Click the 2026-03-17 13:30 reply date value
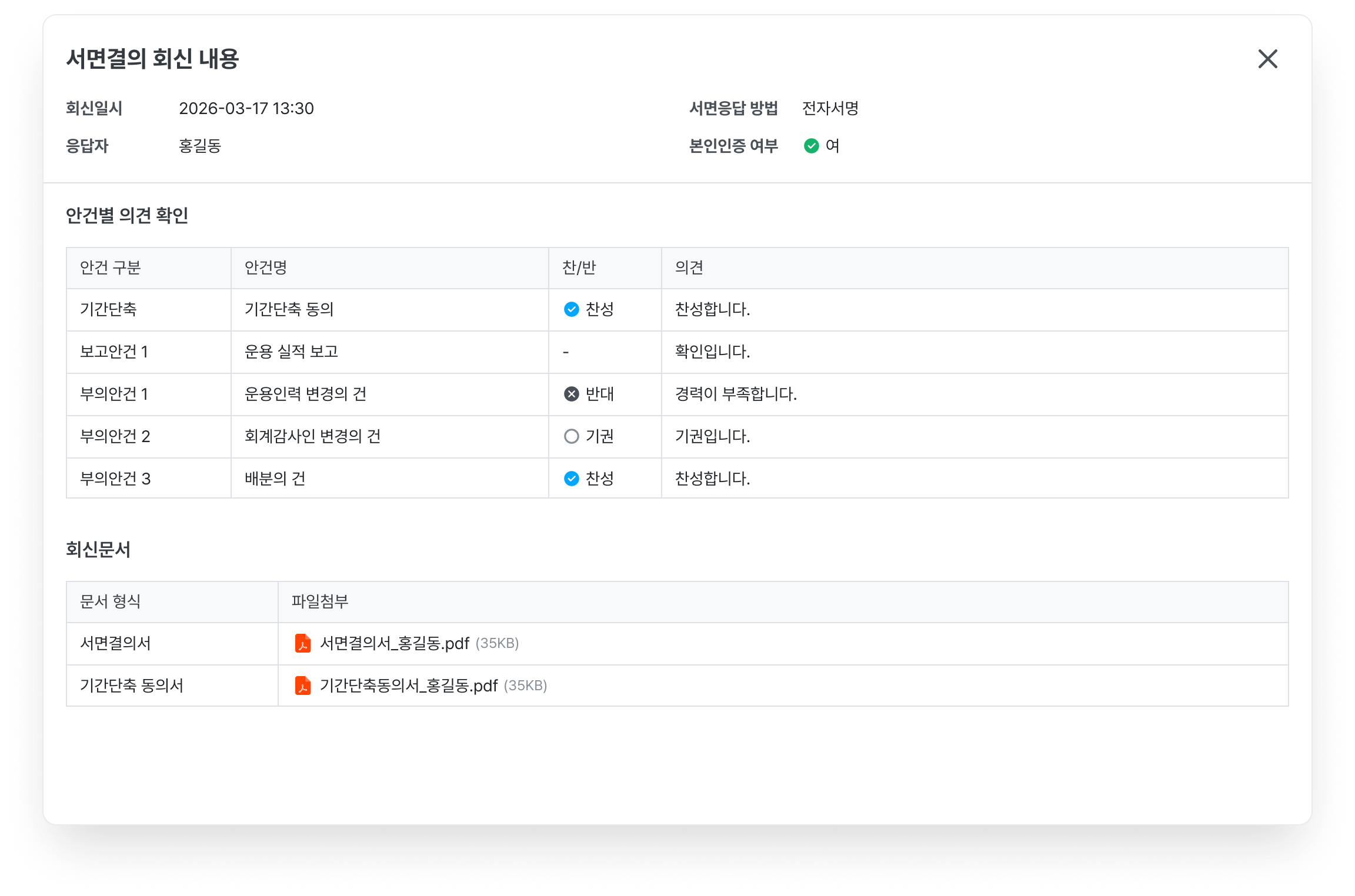 (x=246, y=109)
